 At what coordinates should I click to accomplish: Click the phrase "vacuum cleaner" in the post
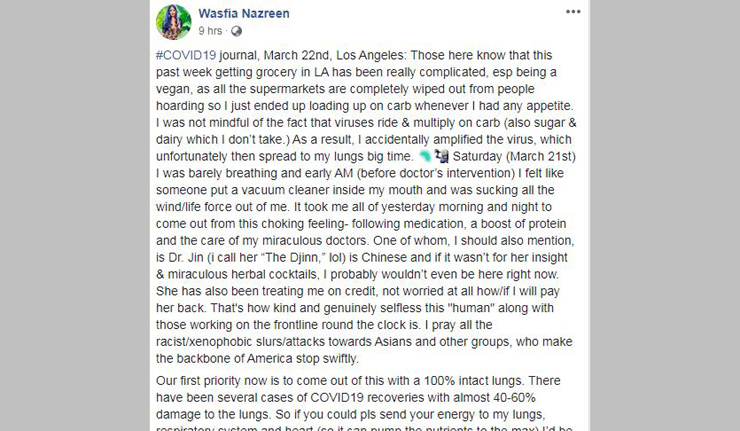(272, 192)
